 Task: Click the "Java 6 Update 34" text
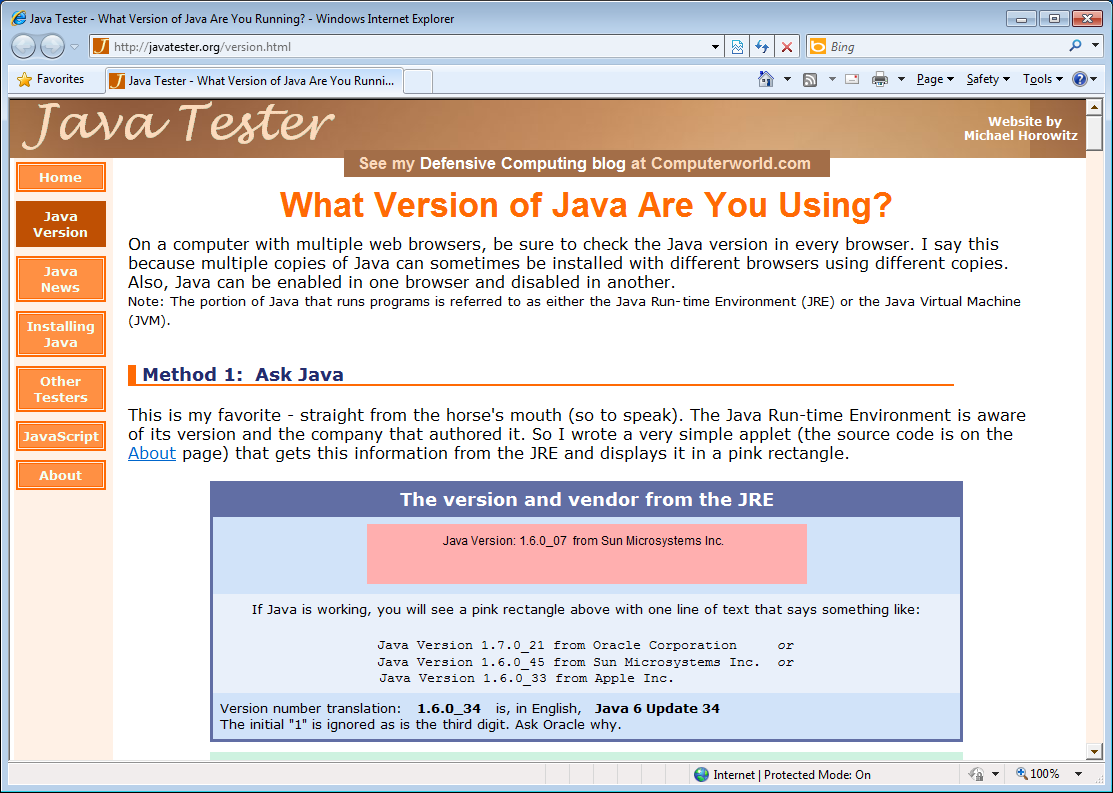click(x=657, y=709)
